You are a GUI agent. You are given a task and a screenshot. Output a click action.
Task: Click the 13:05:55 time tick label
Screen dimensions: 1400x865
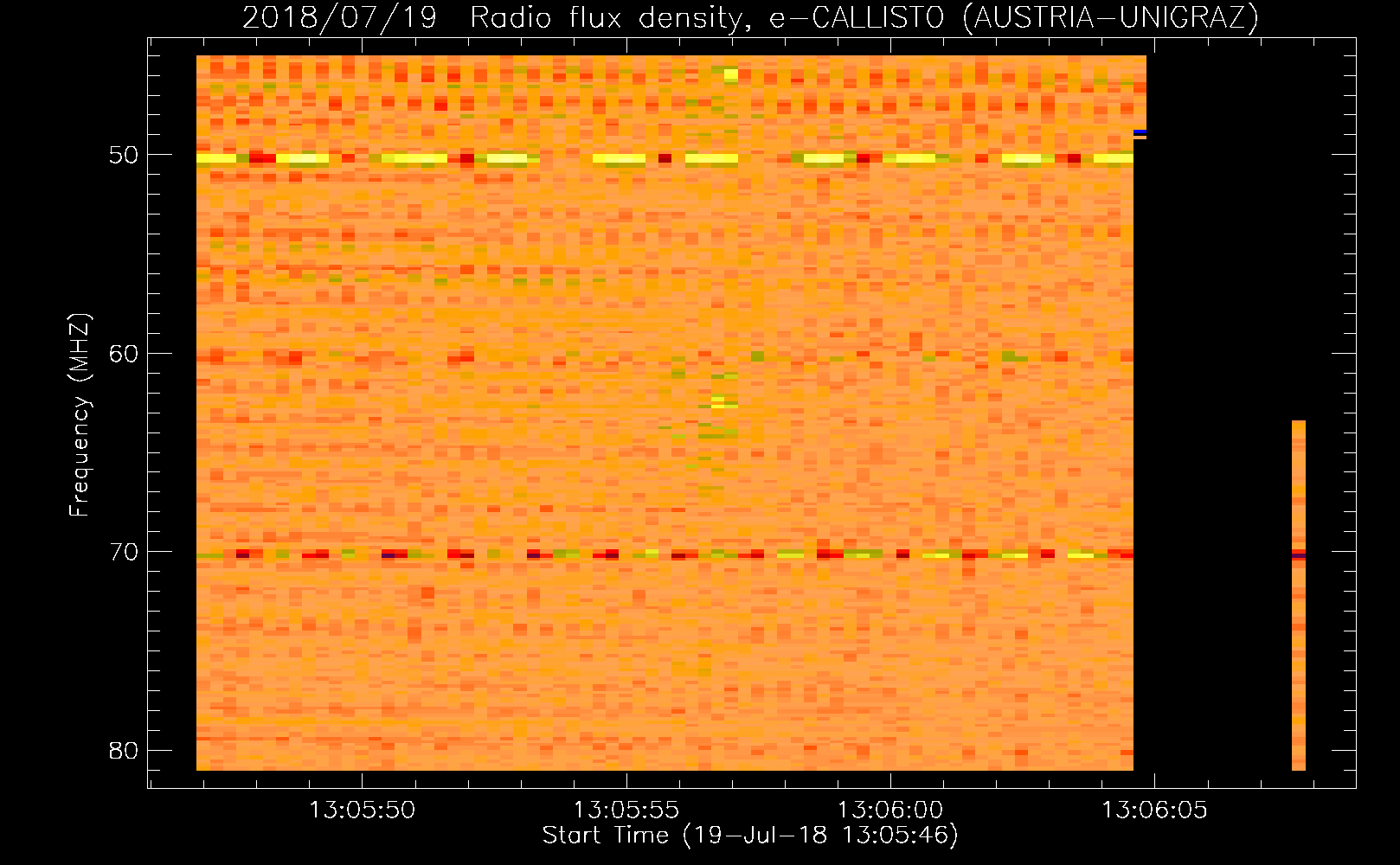click(x=626, y=811)
